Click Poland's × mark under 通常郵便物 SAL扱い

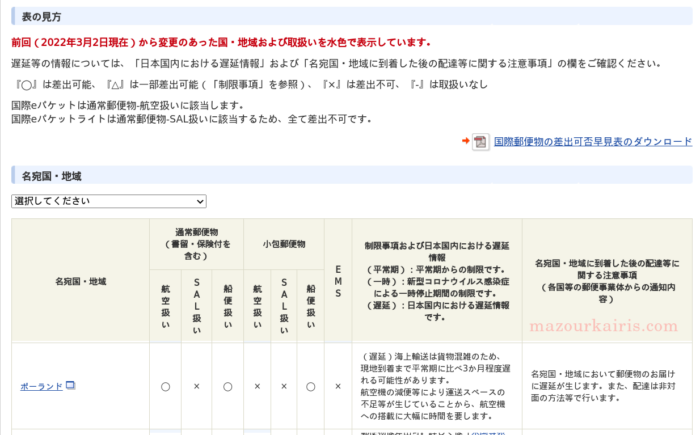tap(196, 386)
